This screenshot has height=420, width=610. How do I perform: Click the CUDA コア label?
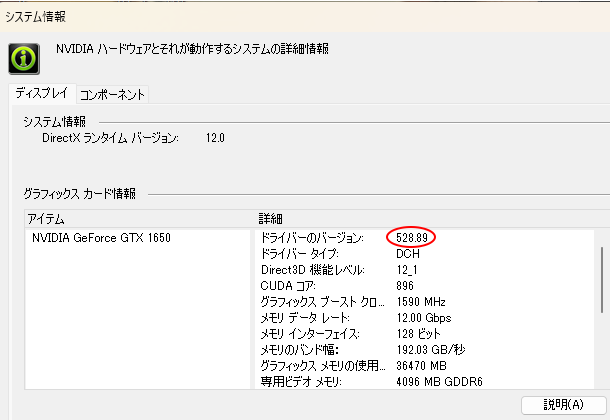(x=288, y=286)
